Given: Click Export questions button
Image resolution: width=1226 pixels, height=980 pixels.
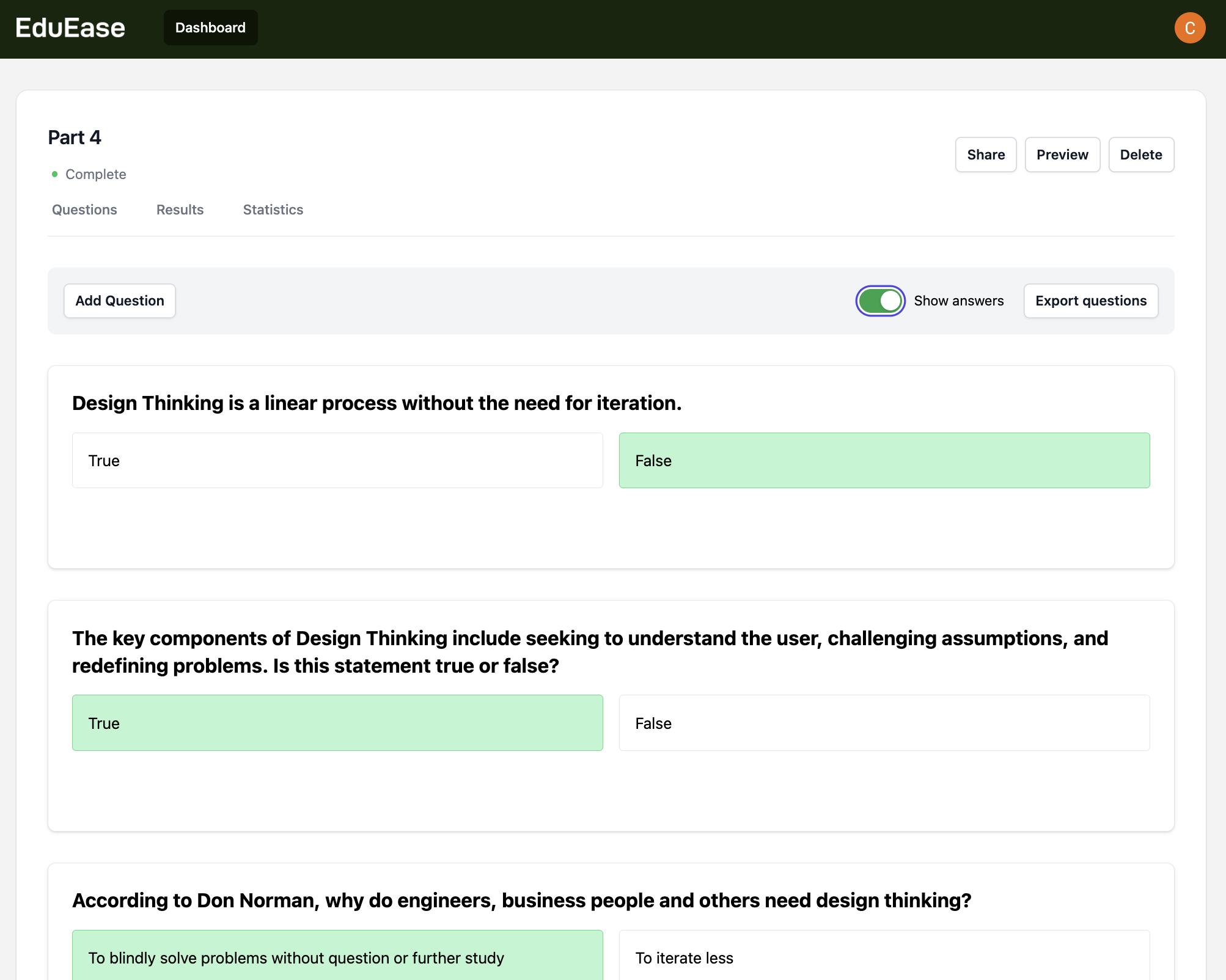Looking at the screenshot, I should point(1090,301).
